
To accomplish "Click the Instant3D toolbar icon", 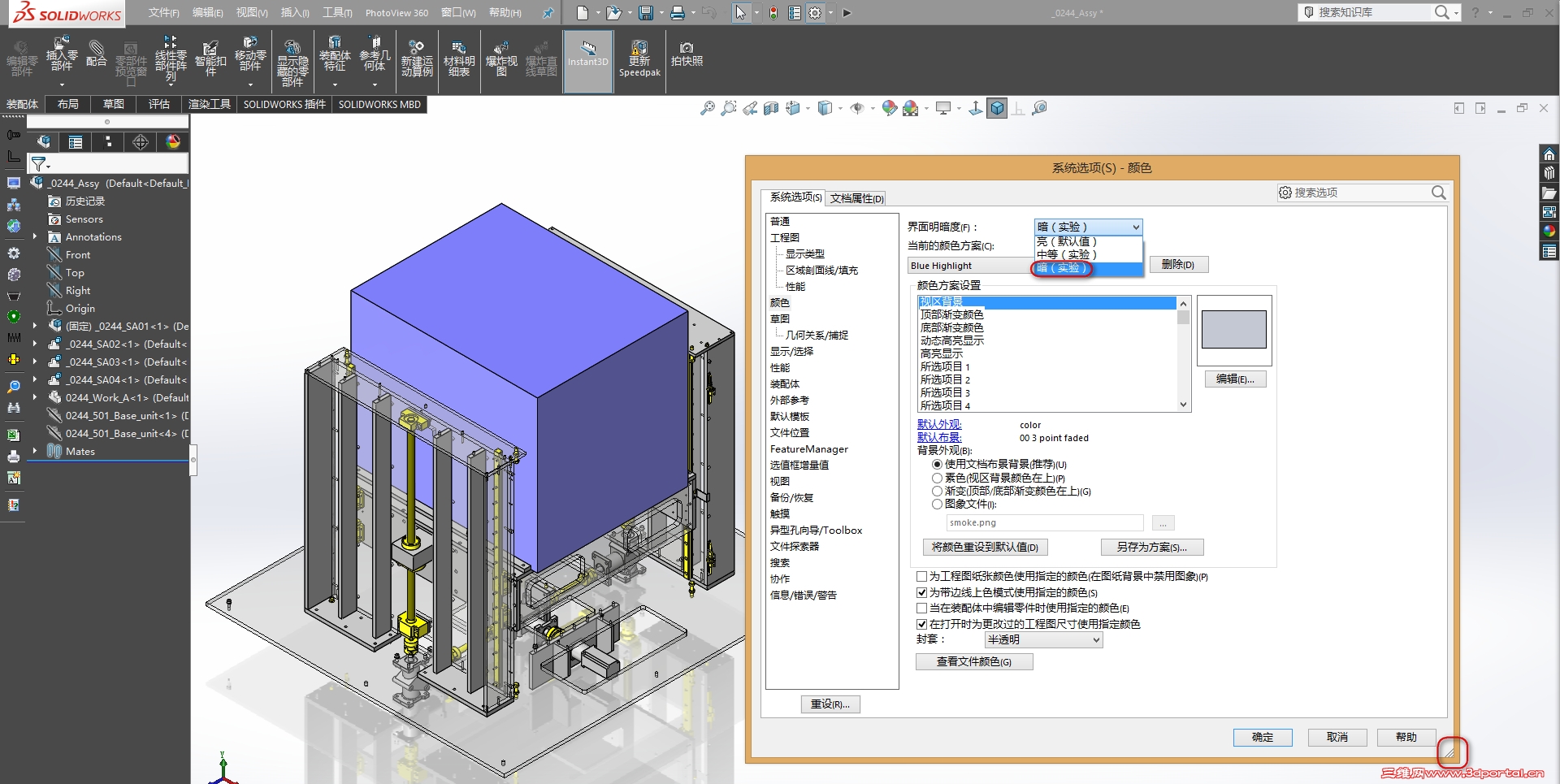I will [x=587, y=52].
